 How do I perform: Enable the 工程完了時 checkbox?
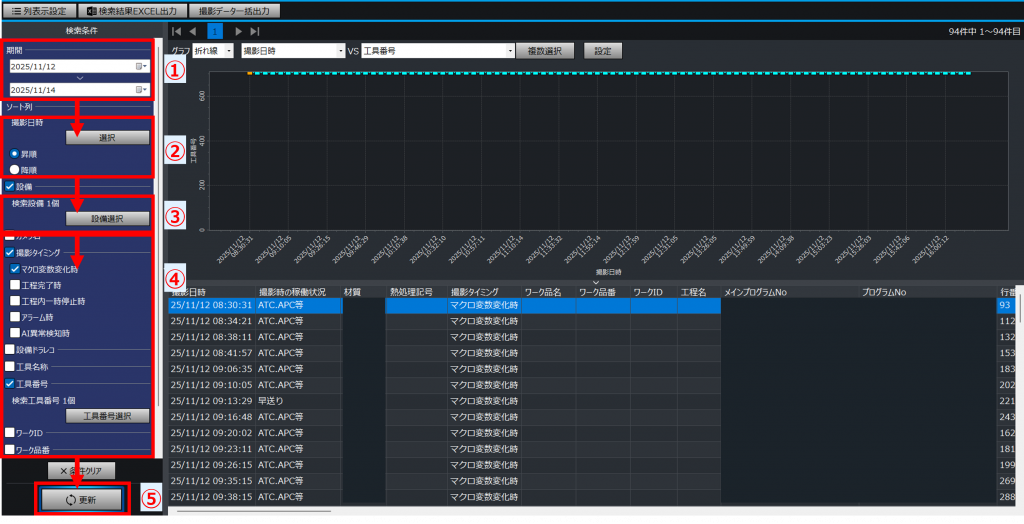(x=15, y=285)
